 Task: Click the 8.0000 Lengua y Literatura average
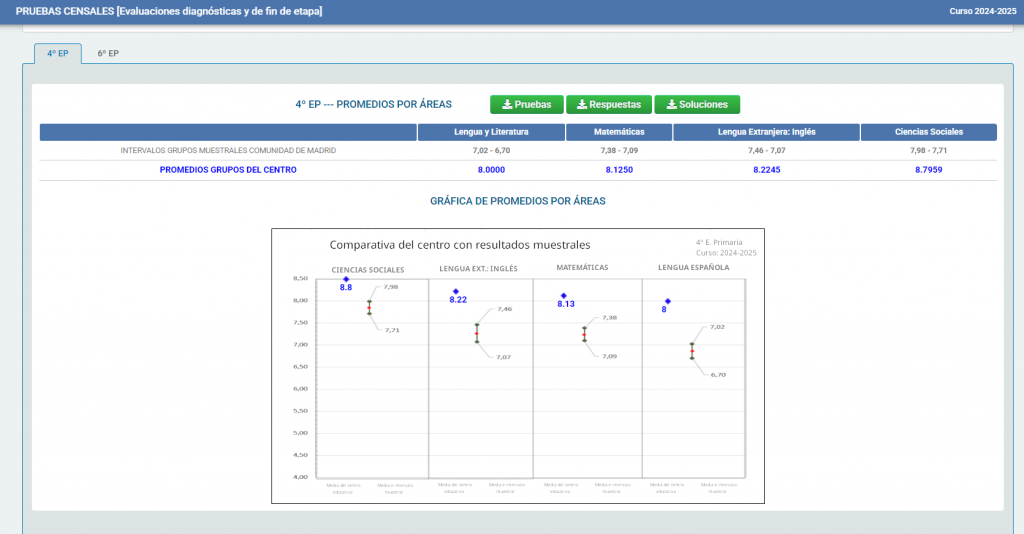491,170
